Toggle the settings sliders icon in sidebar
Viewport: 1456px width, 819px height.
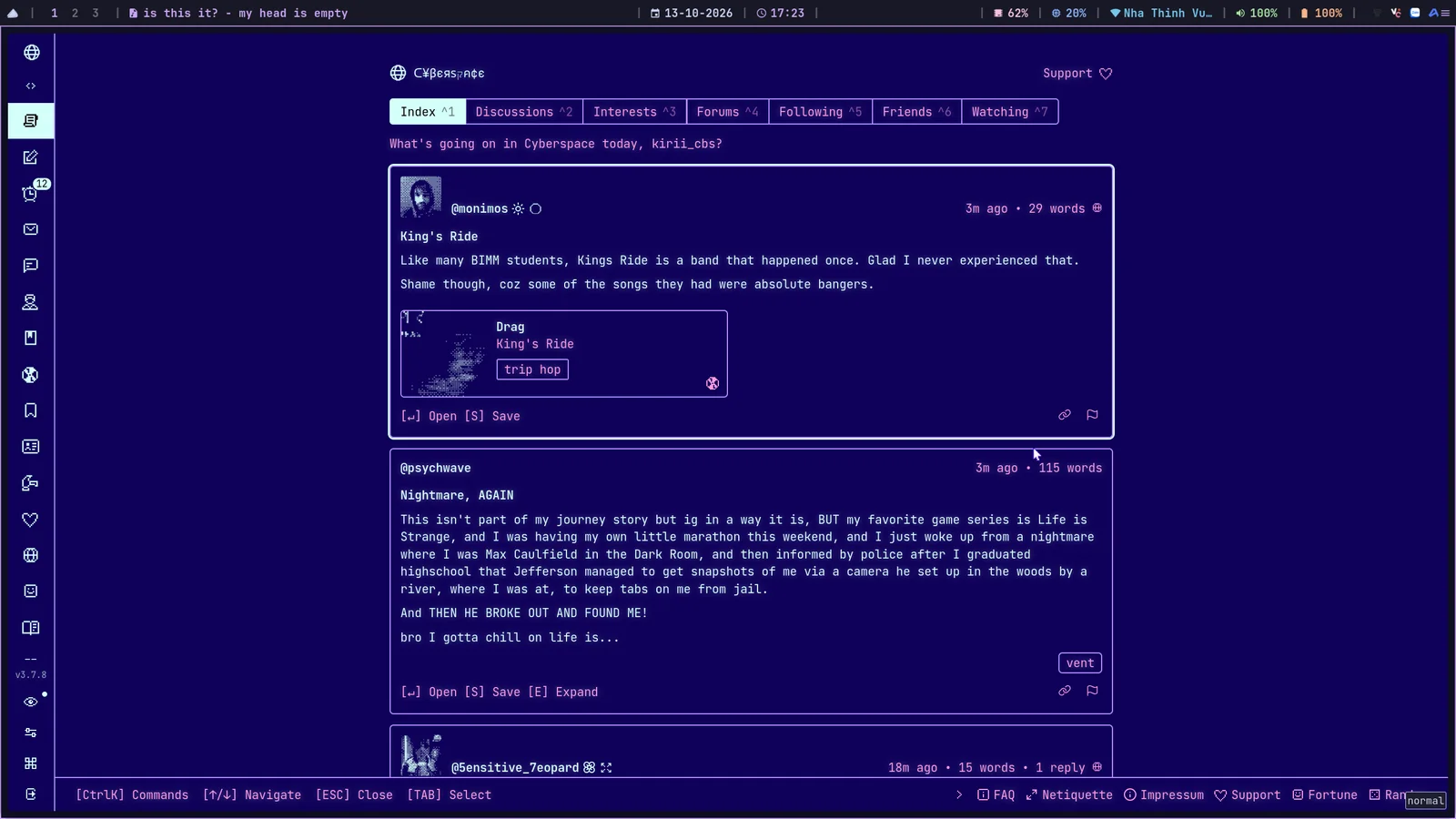pyautogui.click(x=31, y=733)
